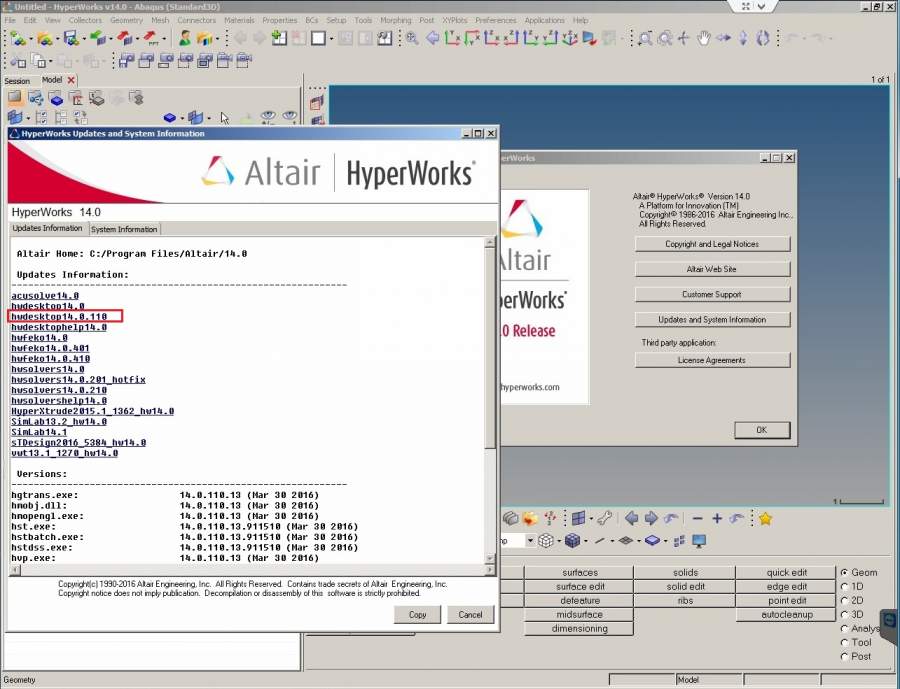Click the selector arrow icon in browser toolbar
900x689 pixels.
(224, 118)
